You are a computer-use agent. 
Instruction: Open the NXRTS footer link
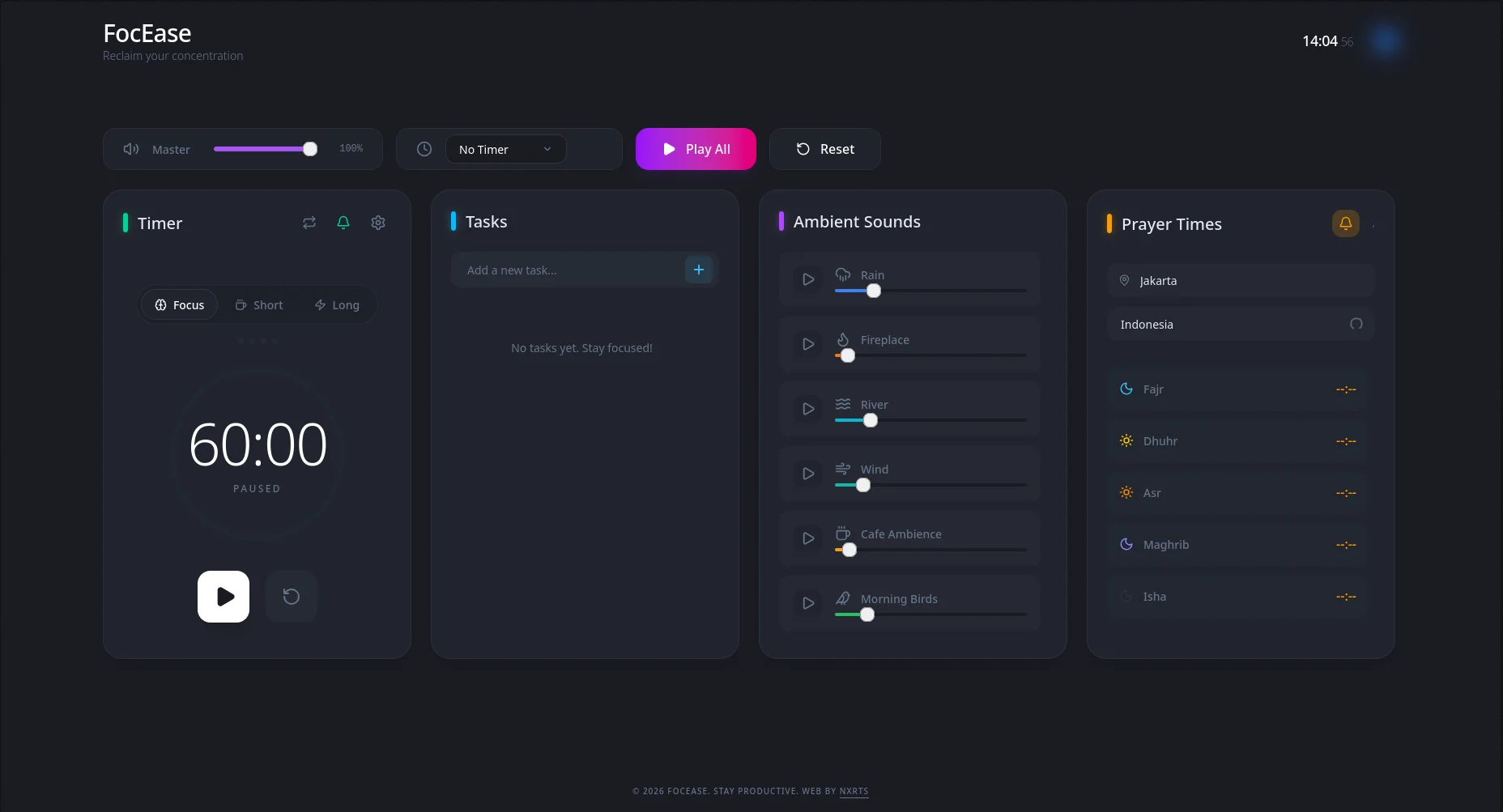854,791
